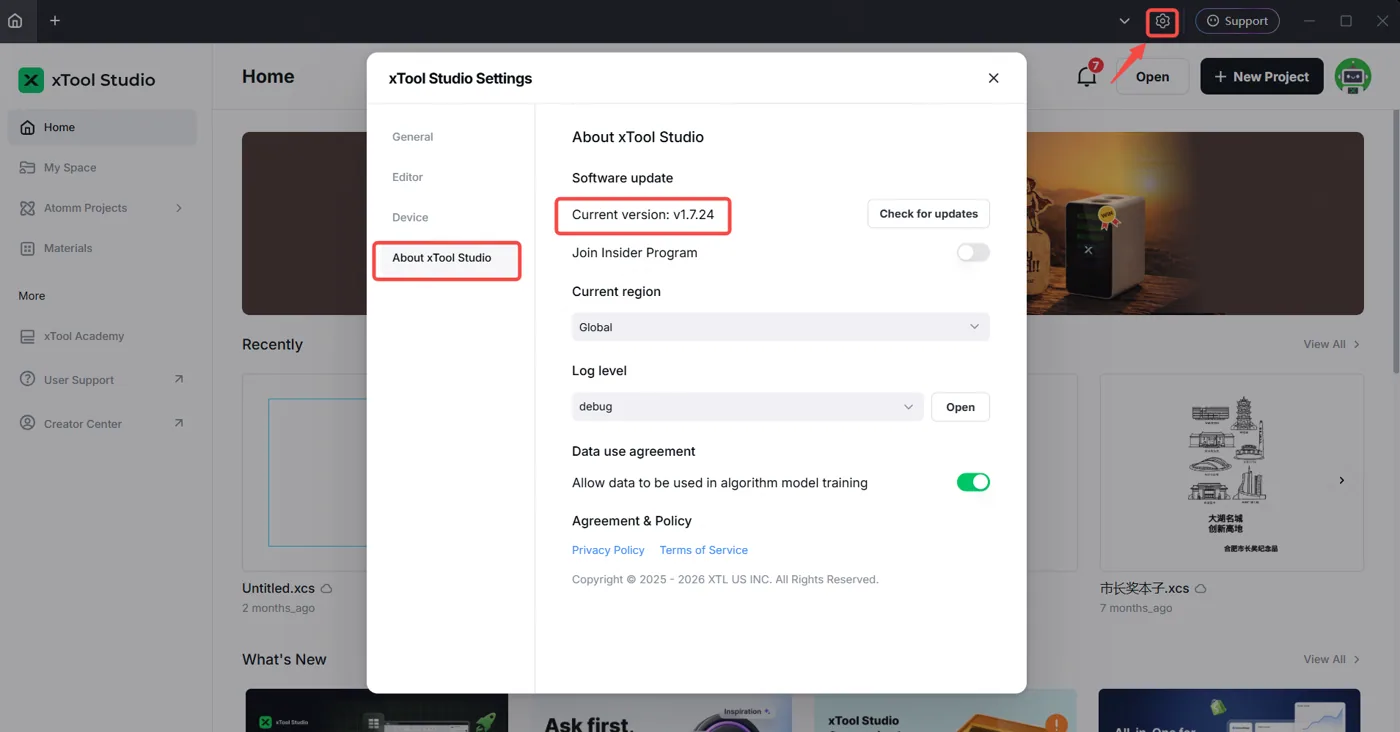Click next arrow on the Recently carousel

coord(1342,481)
